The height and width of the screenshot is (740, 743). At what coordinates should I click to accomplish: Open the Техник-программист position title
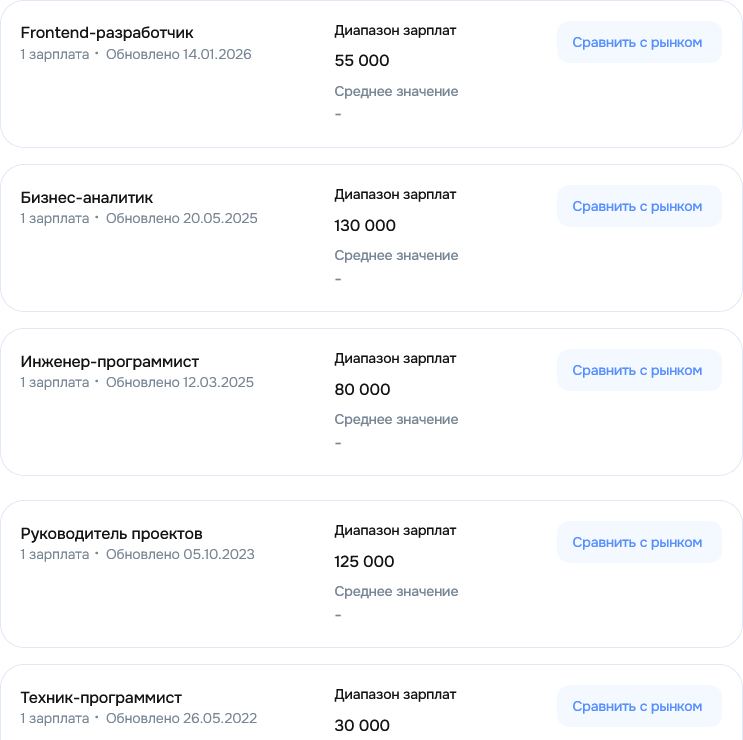(x=101, y=697)
